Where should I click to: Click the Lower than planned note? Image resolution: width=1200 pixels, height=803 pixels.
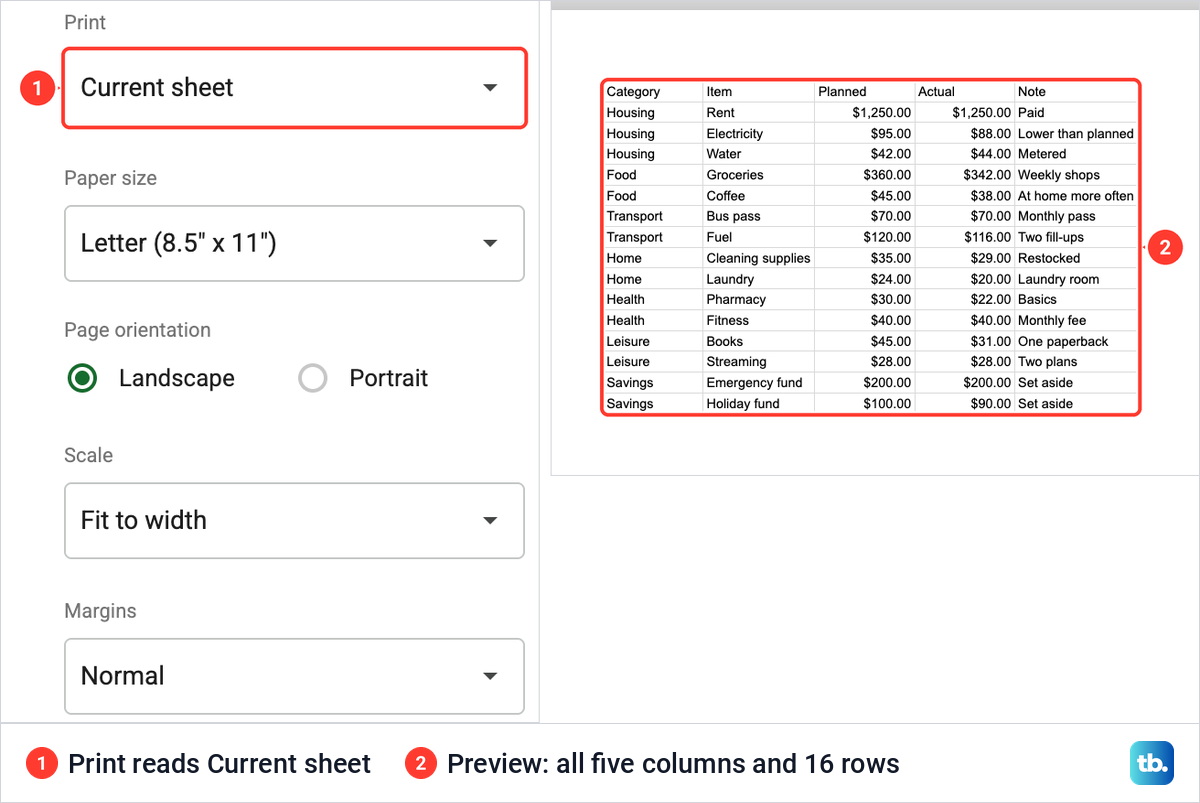pos(1076,134)
